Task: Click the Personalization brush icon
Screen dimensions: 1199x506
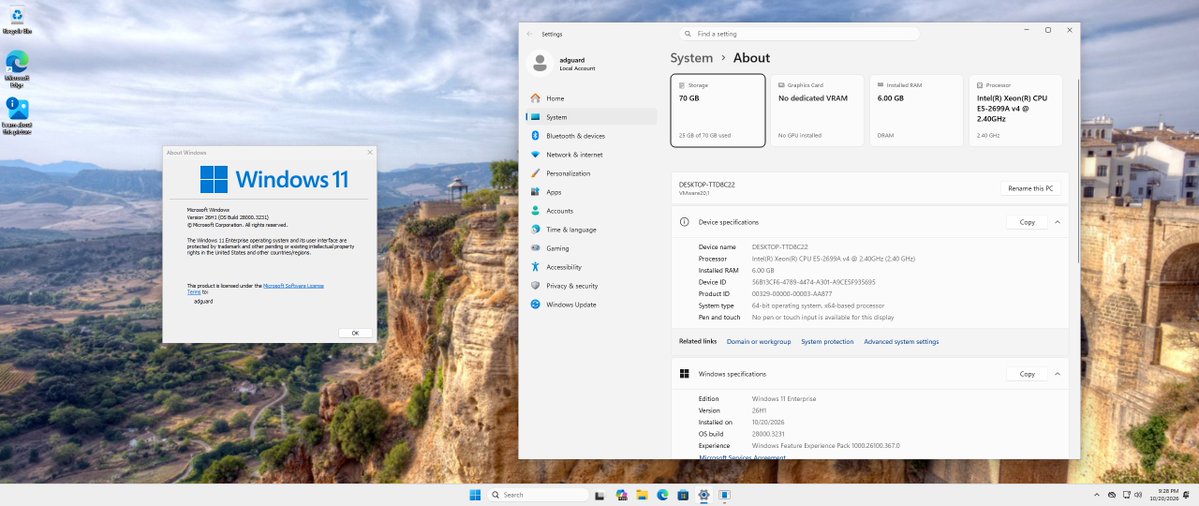Action: [535, 173]
